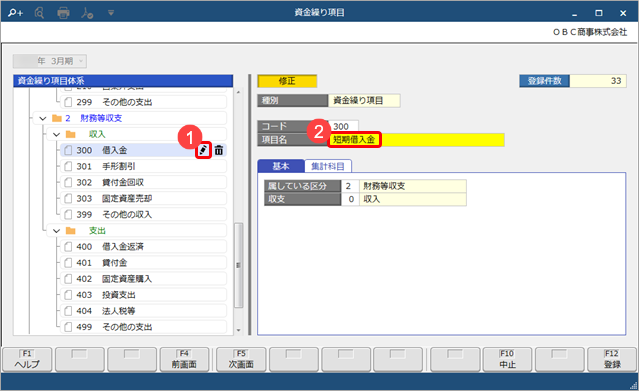Select 499 その他の支出 in the tree
639x391 pixels.
143,327
